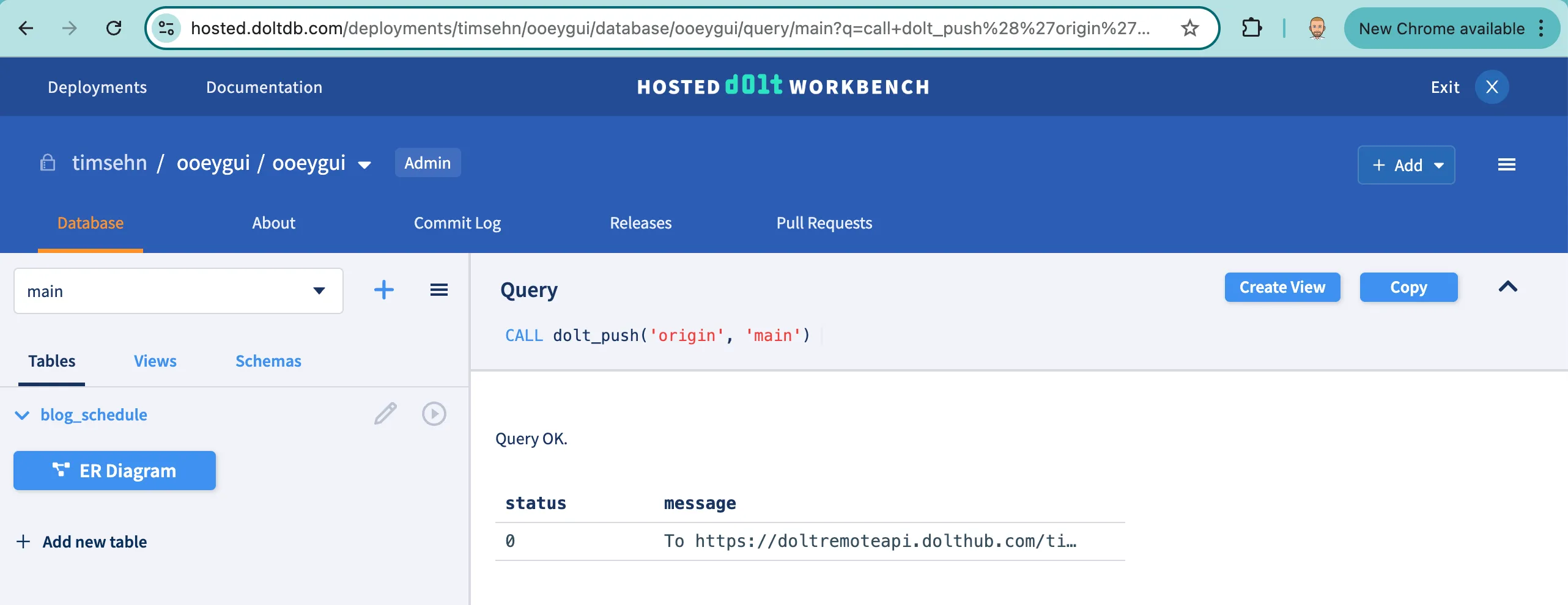Collapse the Query editor with up chevron

click(1507, 287)
